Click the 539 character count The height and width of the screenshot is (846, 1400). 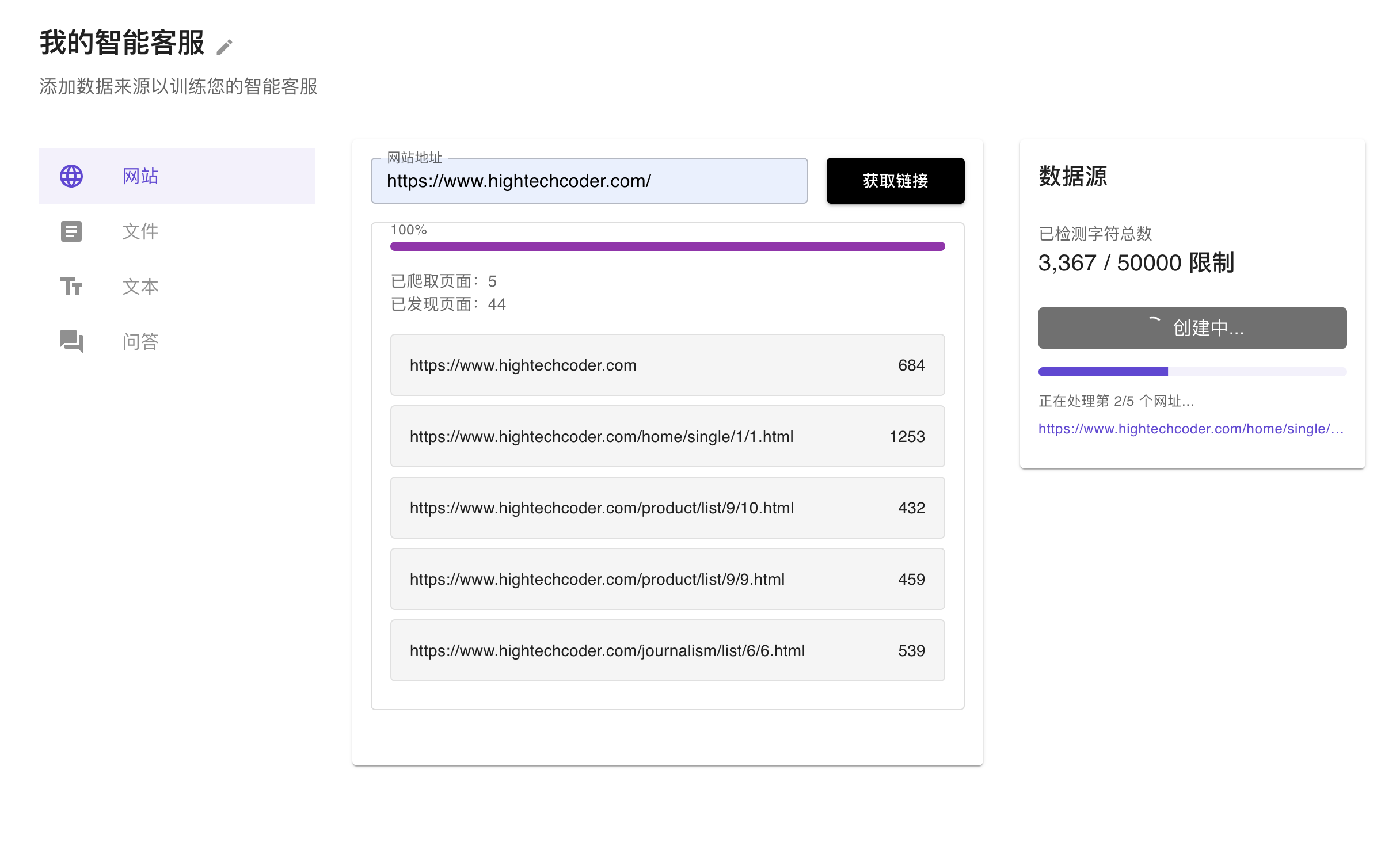[x=911, y=650]
